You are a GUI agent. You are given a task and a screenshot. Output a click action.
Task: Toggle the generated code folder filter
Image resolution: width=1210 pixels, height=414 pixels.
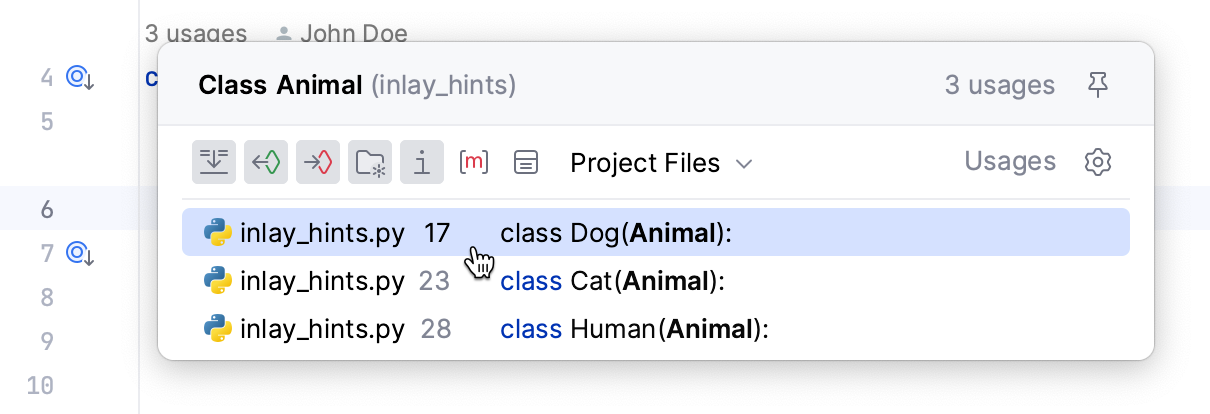[x=370, y=162]
